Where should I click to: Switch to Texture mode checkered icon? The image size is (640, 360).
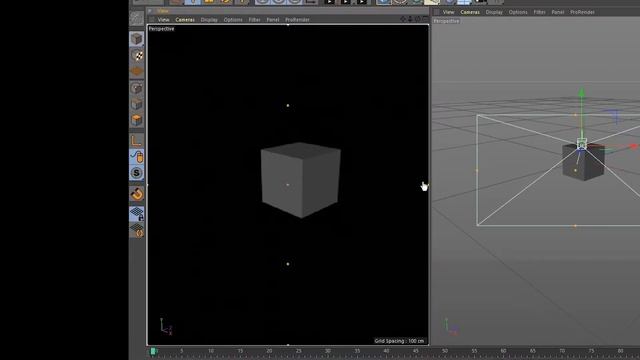click(137, 56)
